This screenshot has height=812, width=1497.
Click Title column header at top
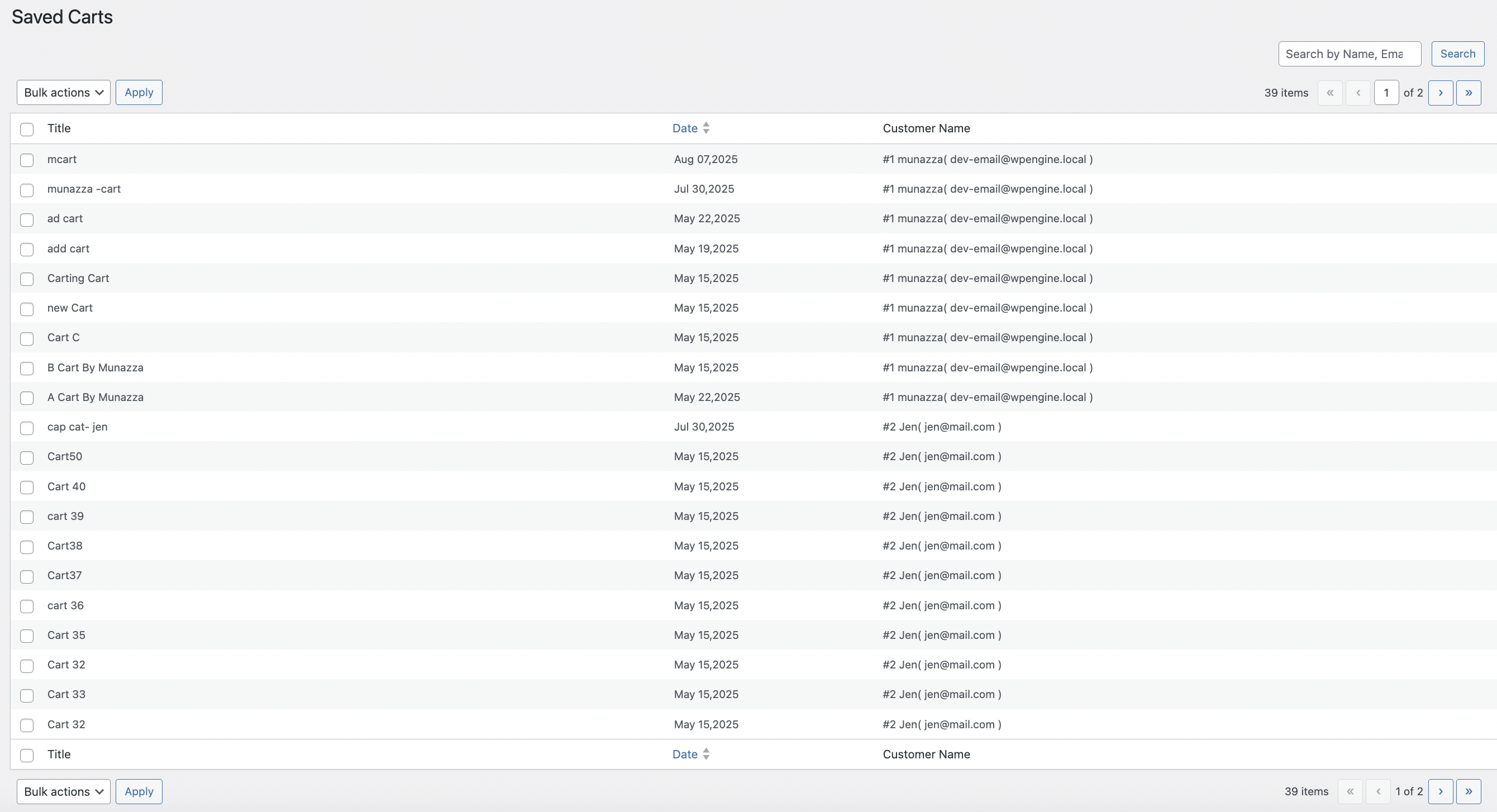[59, 128]
